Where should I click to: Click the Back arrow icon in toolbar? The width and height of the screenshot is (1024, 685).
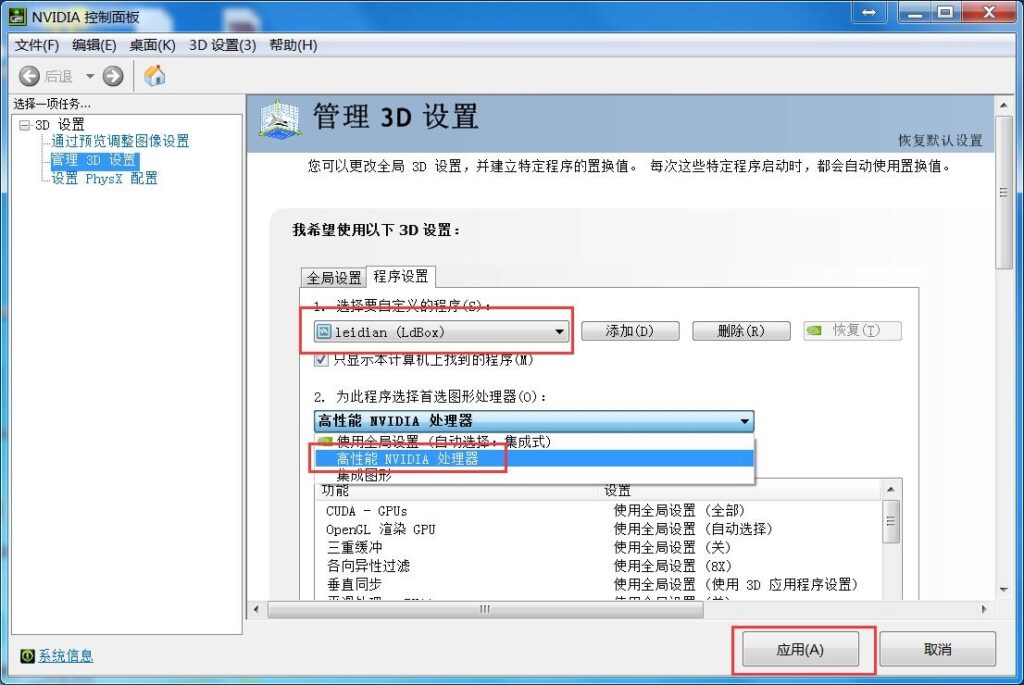tap(29, 76)
